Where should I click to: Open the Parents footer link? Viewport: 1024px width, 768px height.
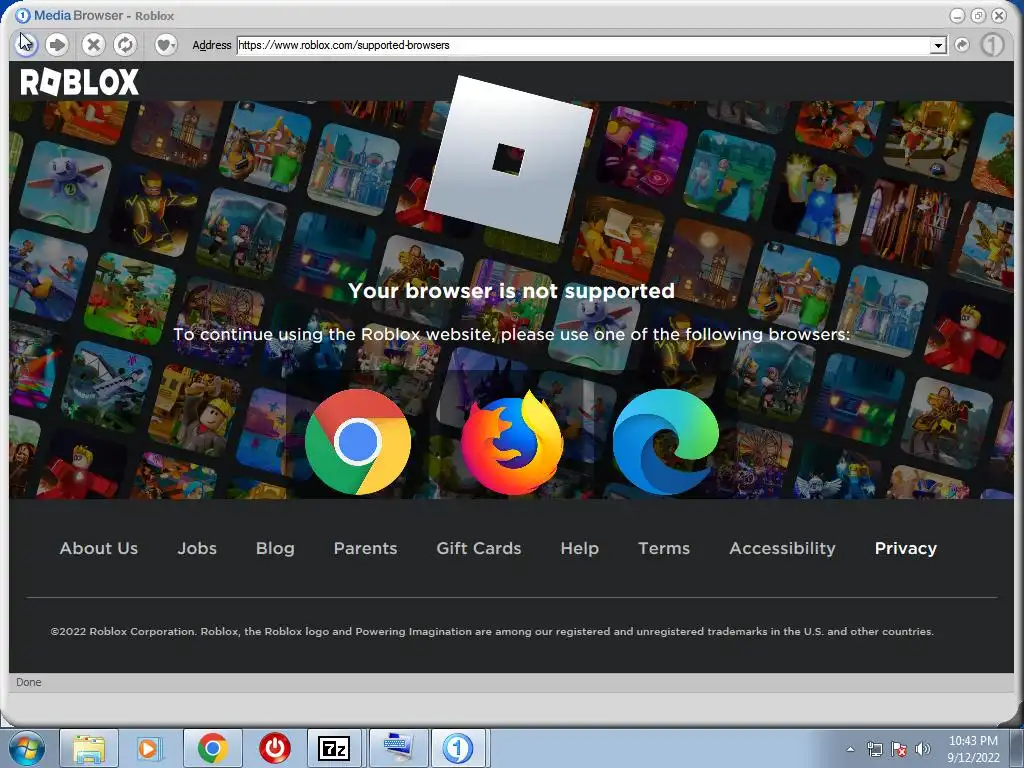coord(365,549)
